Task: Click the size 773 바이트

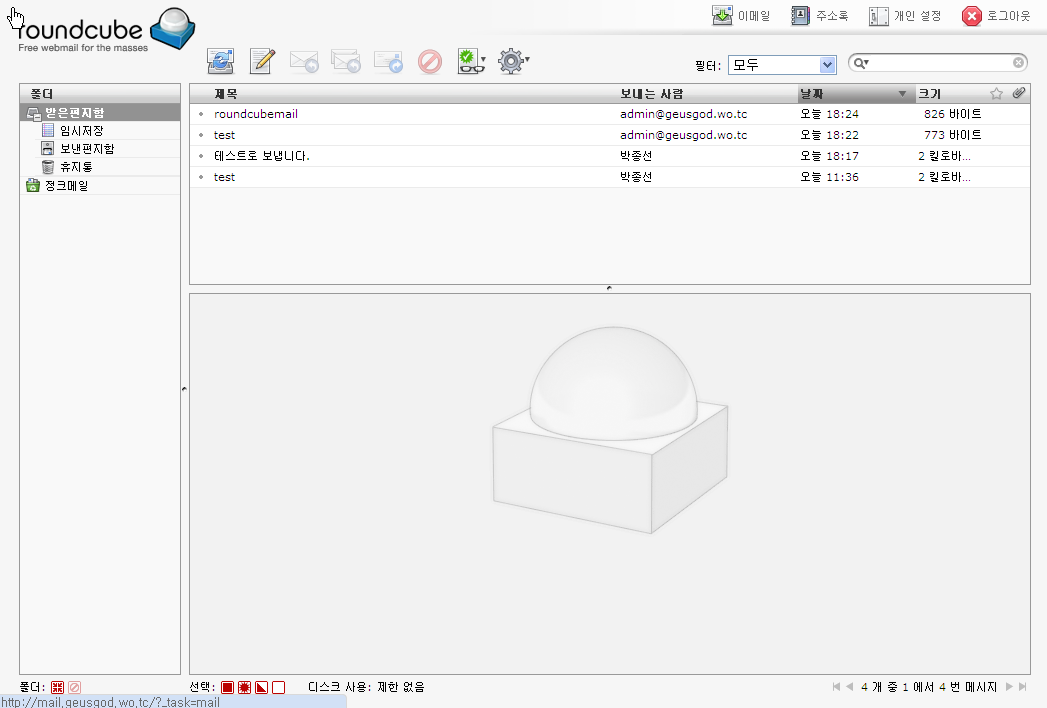Action: [x=953, y=135]
